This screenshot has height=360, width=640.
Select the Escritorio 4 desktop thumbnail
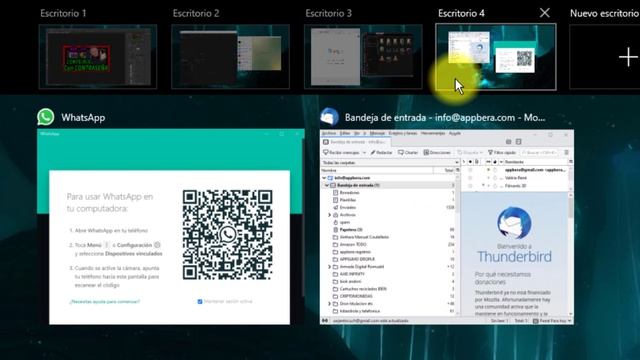click(496, 56)
